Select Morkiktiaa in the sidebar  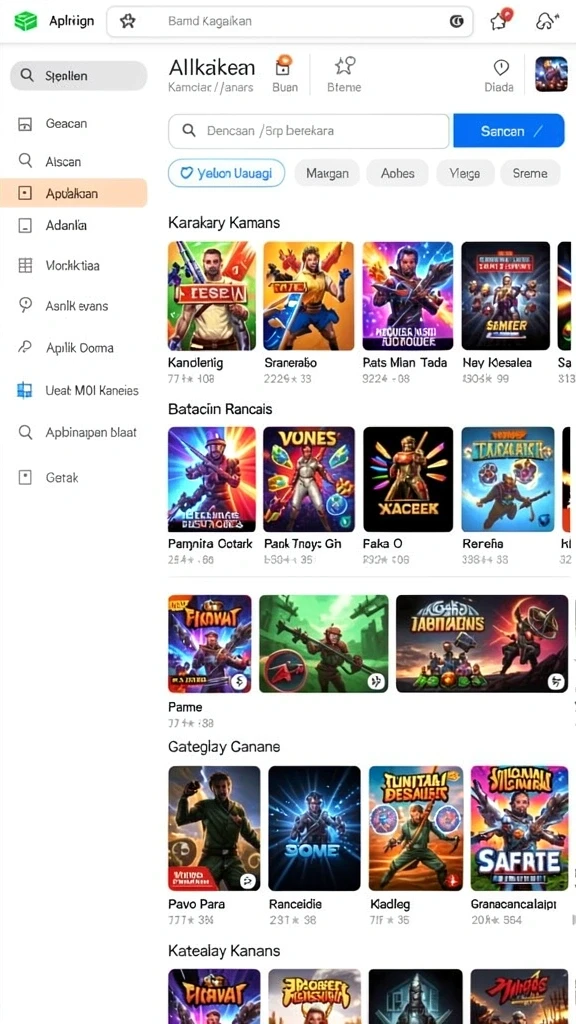(x=72, y=266)
